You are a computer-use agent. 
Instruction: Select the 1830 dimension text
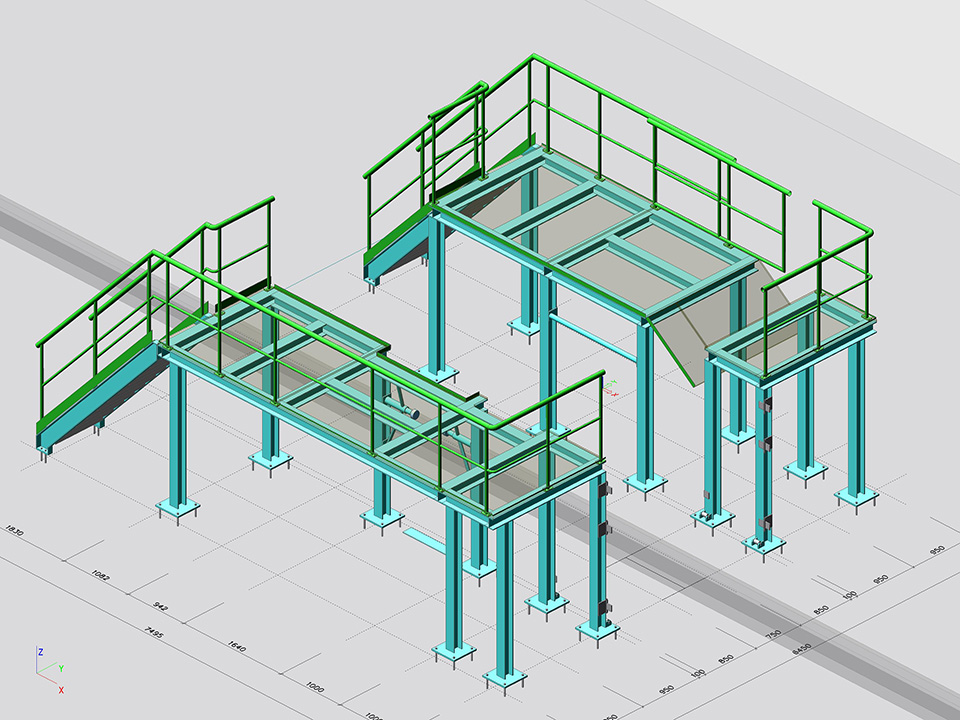[14, 531]
